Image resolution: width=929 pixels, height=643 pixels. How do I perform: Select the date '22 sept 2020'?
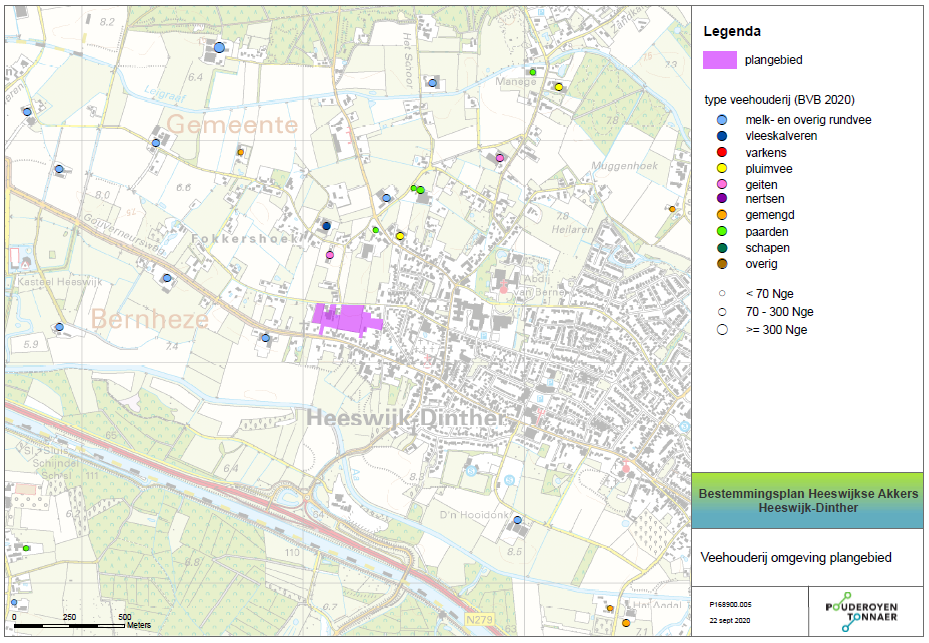pos(730,620)
